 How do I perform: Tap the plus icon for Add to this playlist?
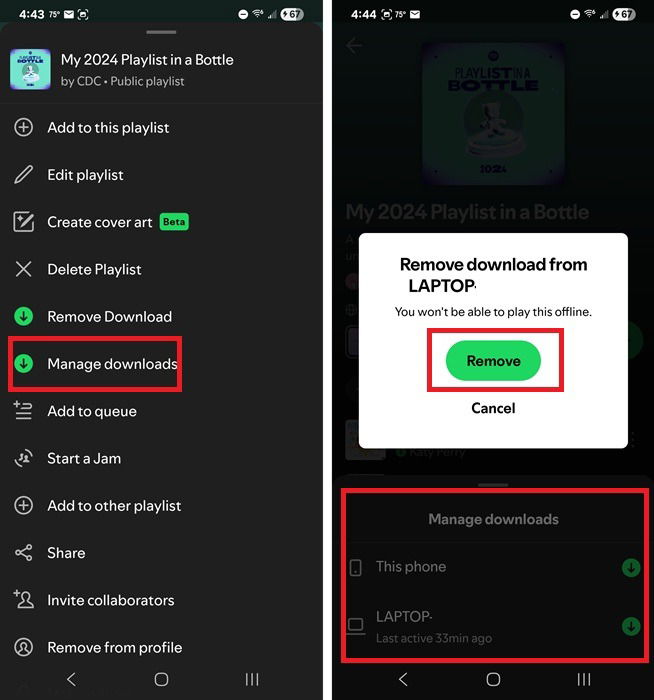tap(23, 128)
